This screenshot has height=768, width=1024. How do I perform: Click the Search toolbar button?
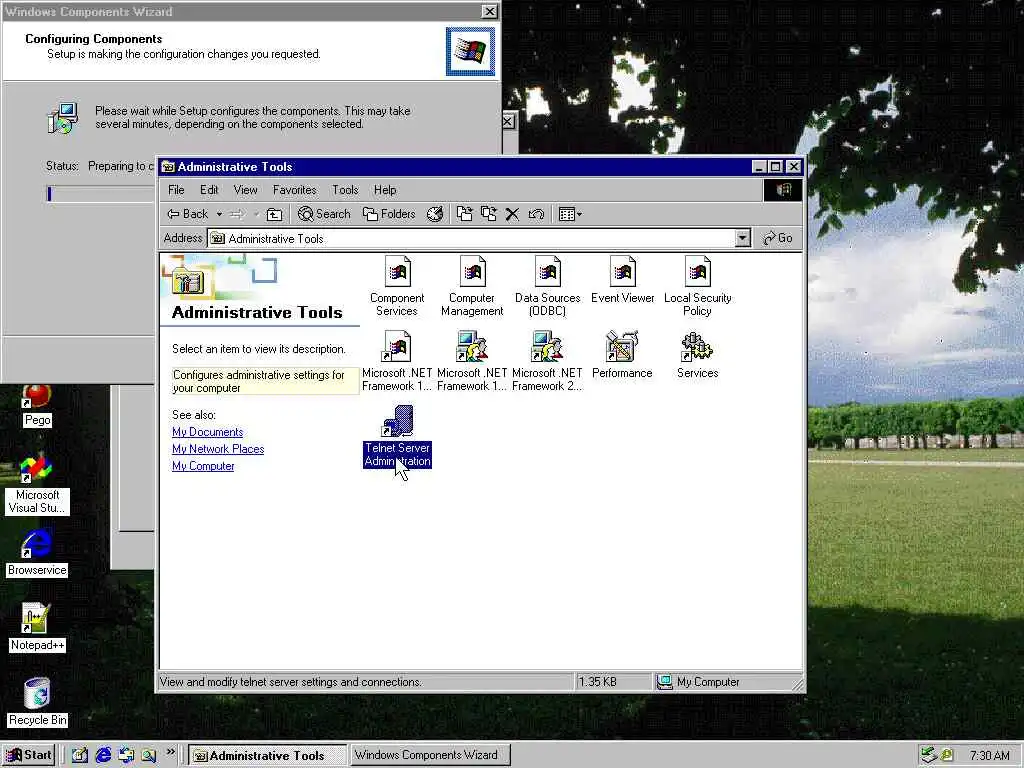point(324,214)
